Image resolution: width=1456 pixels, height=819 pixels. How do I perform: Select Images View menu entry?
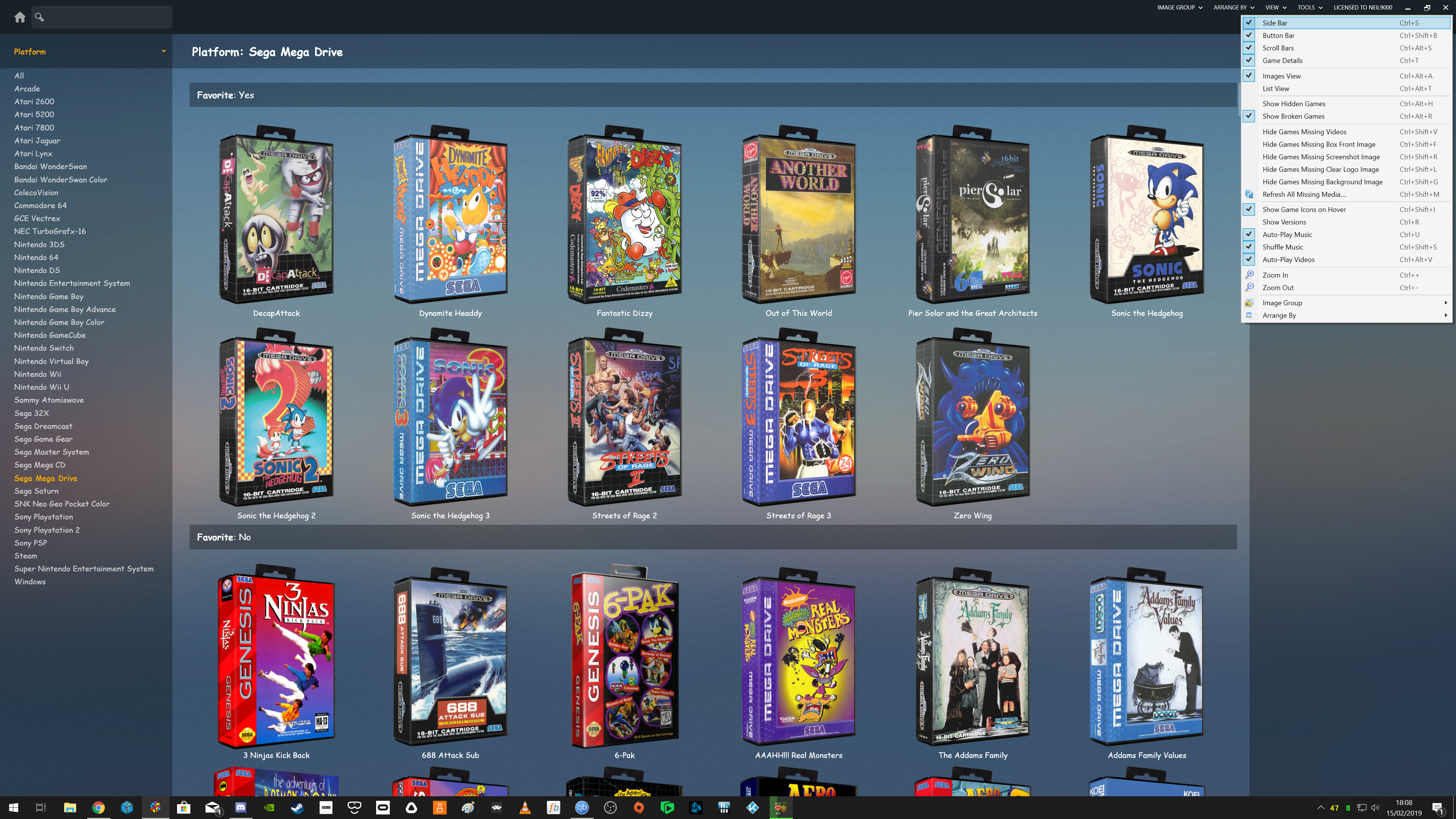pos(1346,76)
